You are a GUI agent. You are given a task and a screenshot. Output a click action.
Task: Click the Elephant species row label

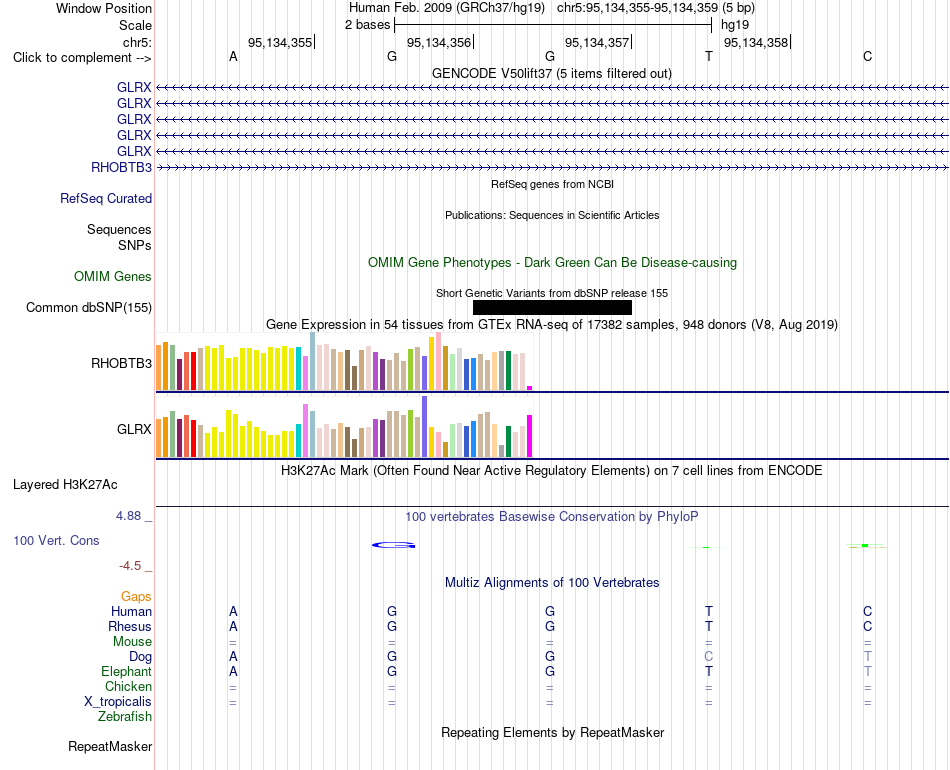point(126,672)
